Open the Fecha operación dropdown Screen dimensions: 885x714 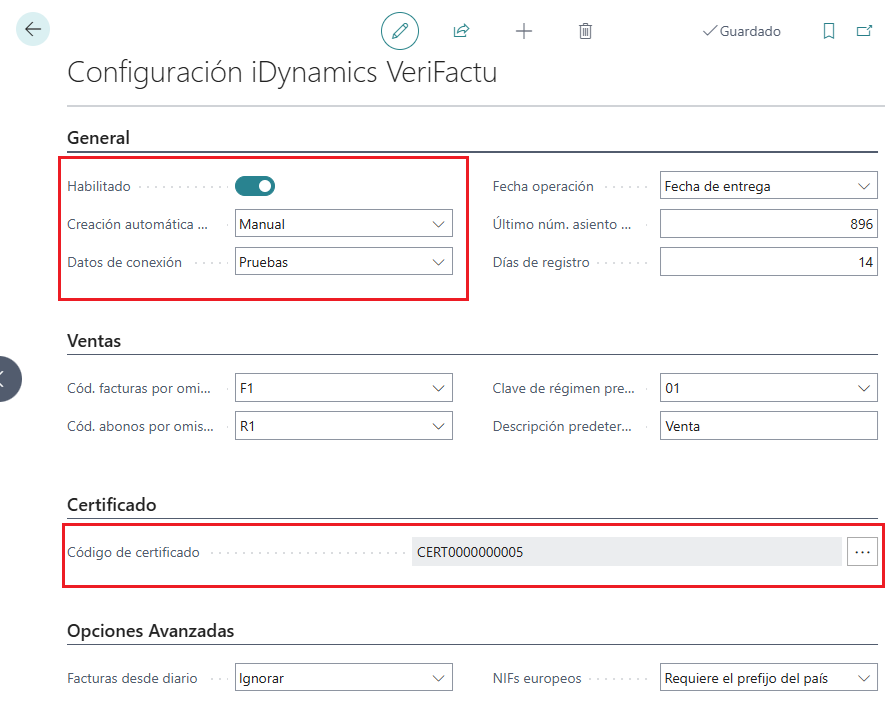768,186
